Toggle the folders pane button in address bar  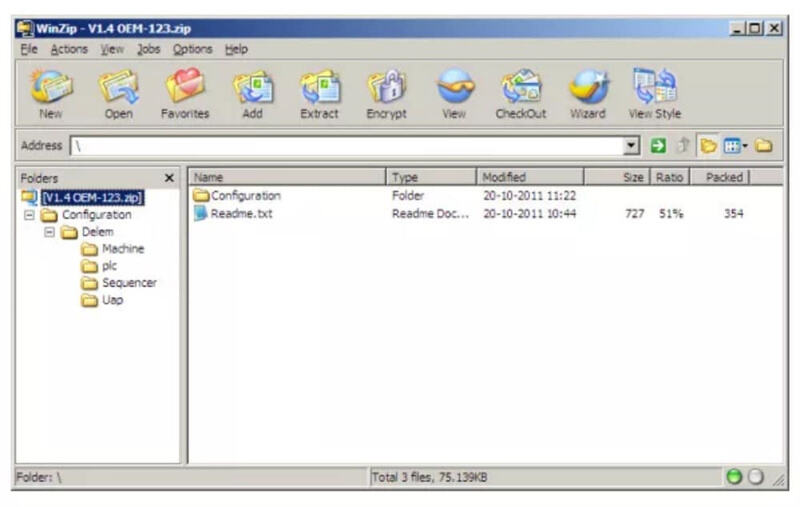708,146
